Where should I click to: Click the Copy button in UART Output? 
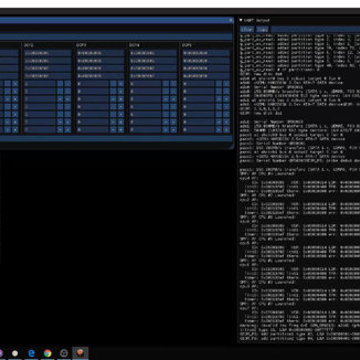point(262,29)
